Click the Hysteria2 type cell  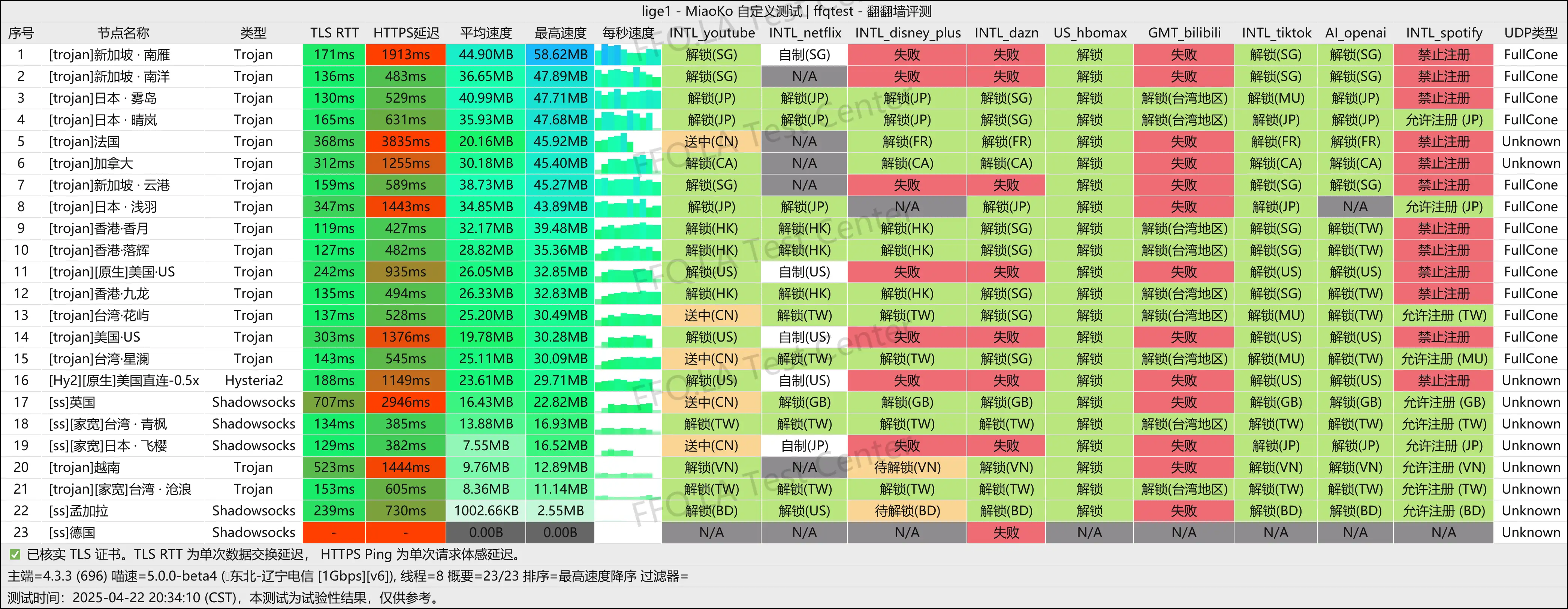(253, 381)
